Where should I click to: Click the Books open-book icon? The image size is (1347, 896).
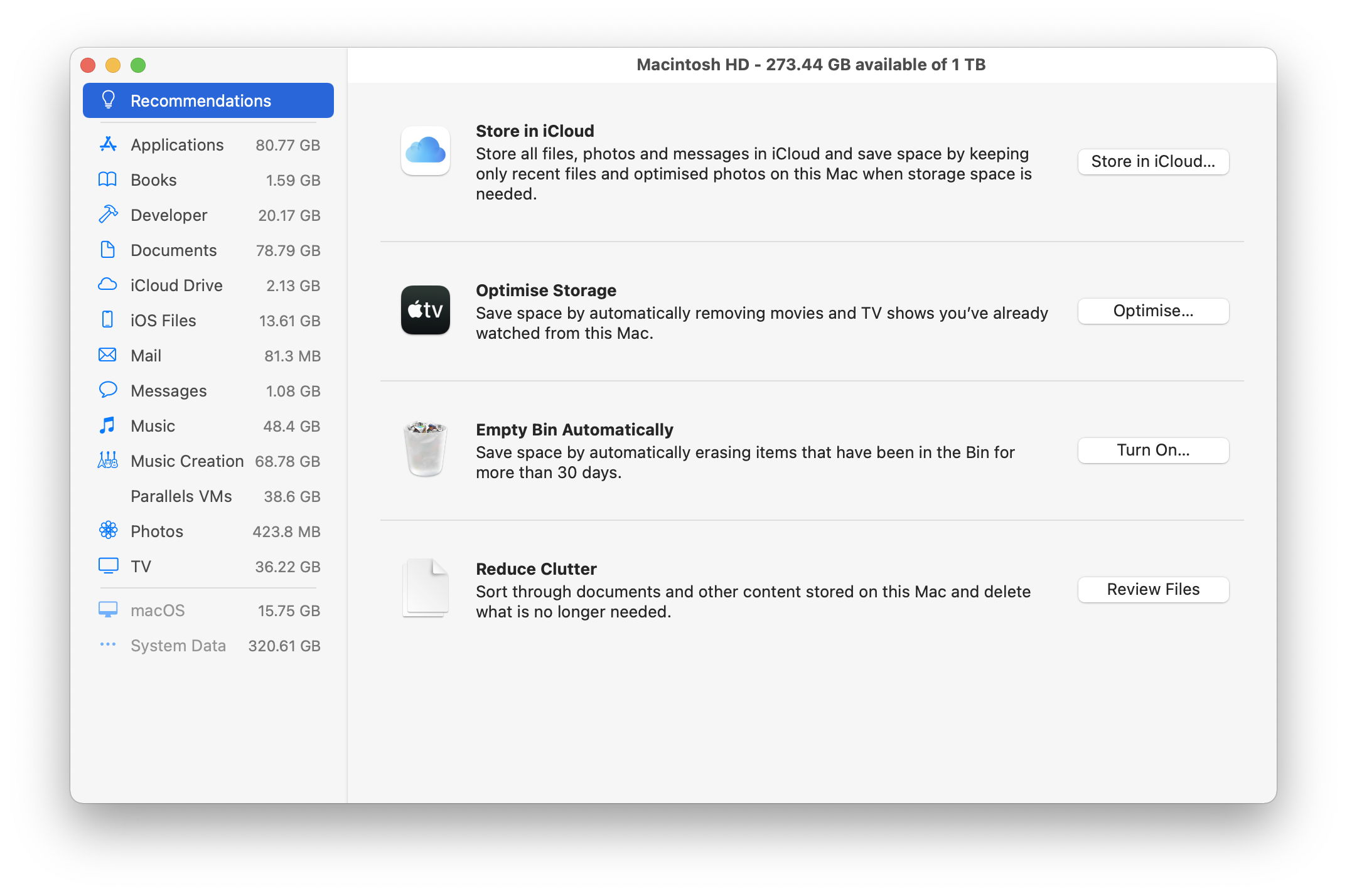coord(108,179)
